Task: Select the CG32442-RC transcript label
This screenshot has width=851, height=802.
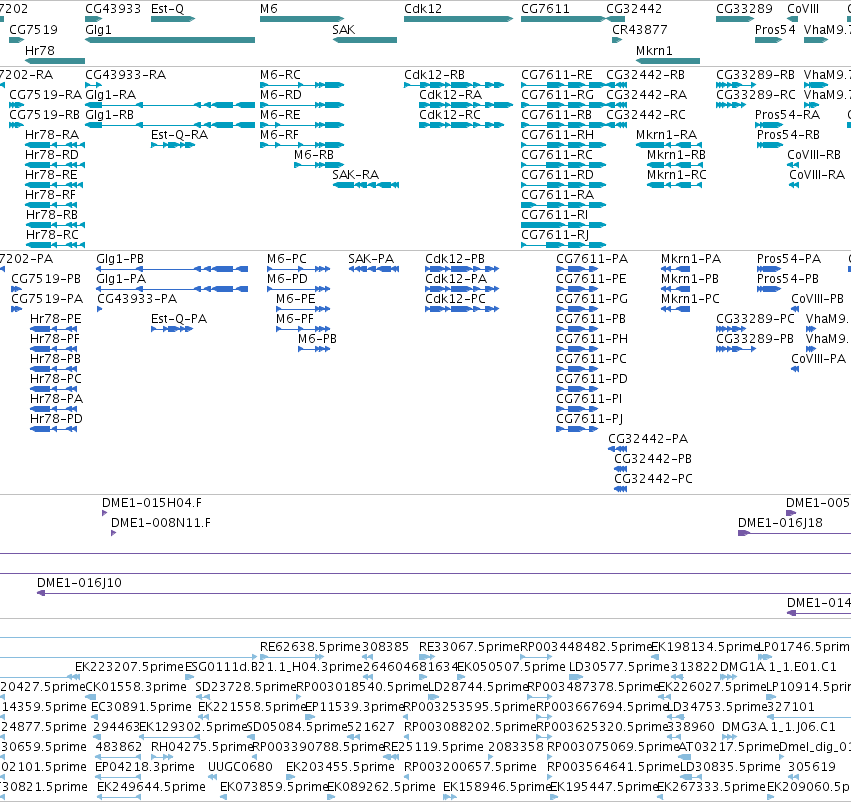Action: point(645,114)
